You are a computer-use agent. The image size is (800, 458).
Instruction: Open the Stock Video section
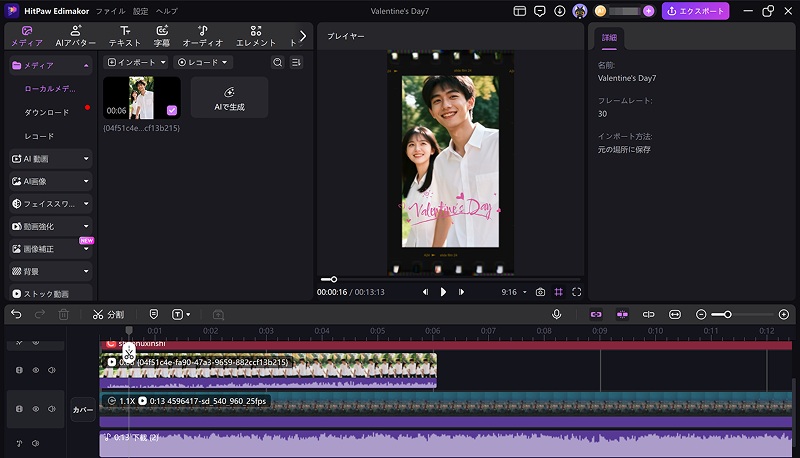coord(51,293)
